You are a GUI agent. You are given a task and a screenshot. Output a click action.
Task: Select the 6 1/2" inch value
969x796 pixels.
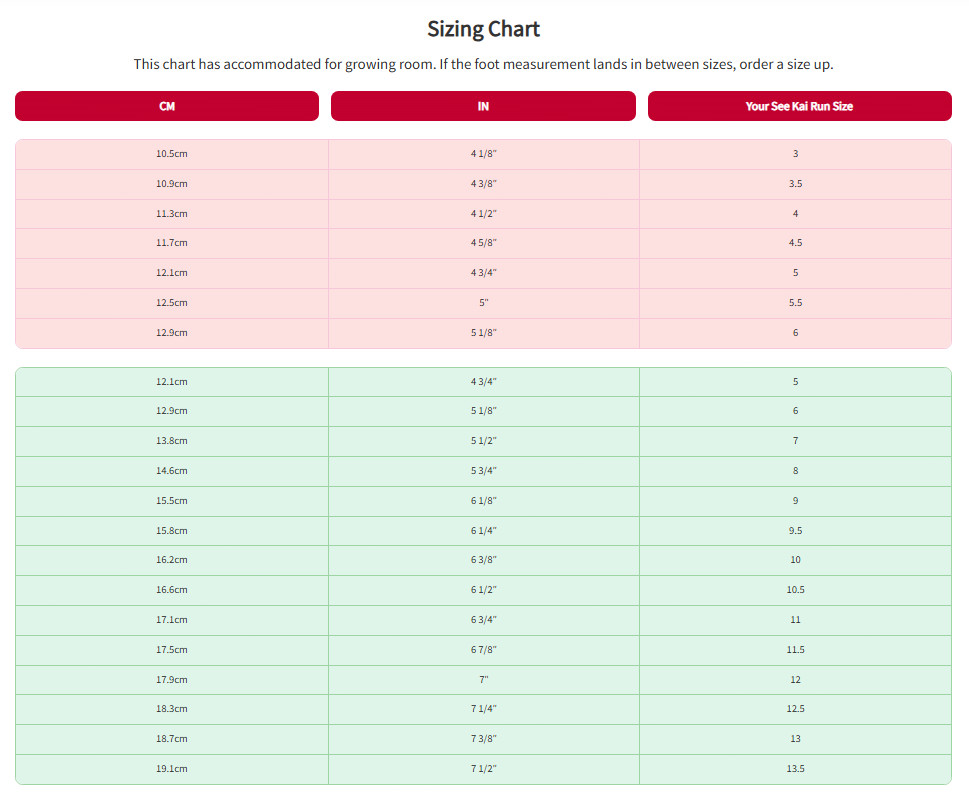click(x=484, y=590)
